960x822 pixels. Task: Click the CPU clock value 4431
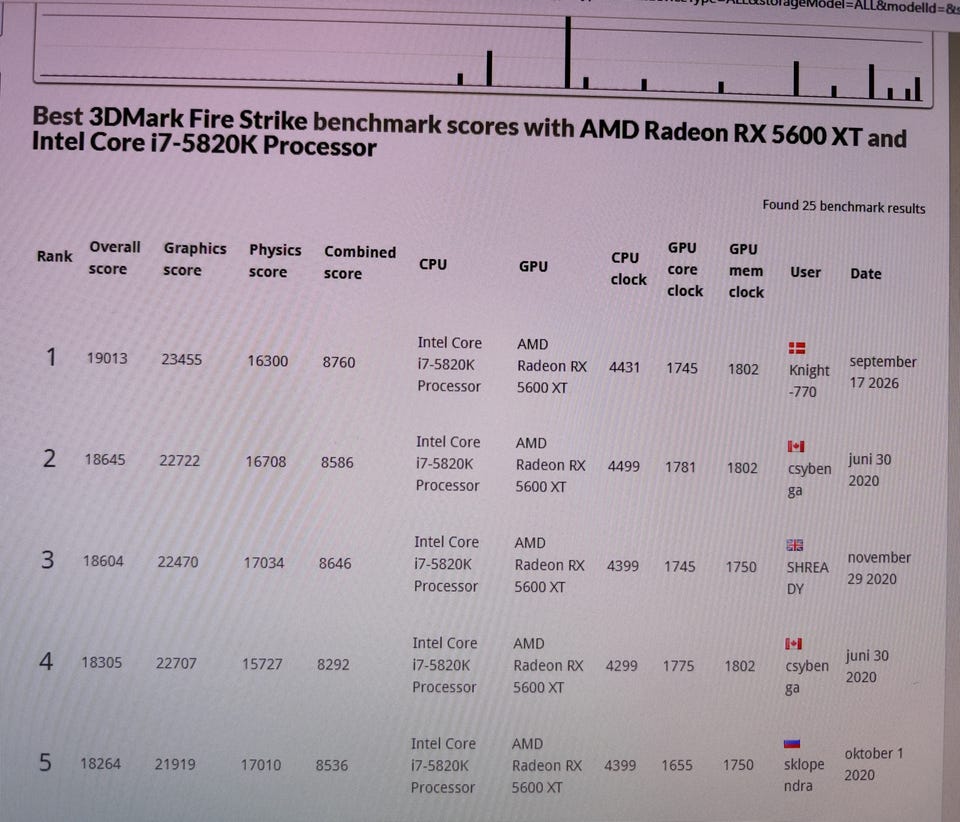(624, 367)
